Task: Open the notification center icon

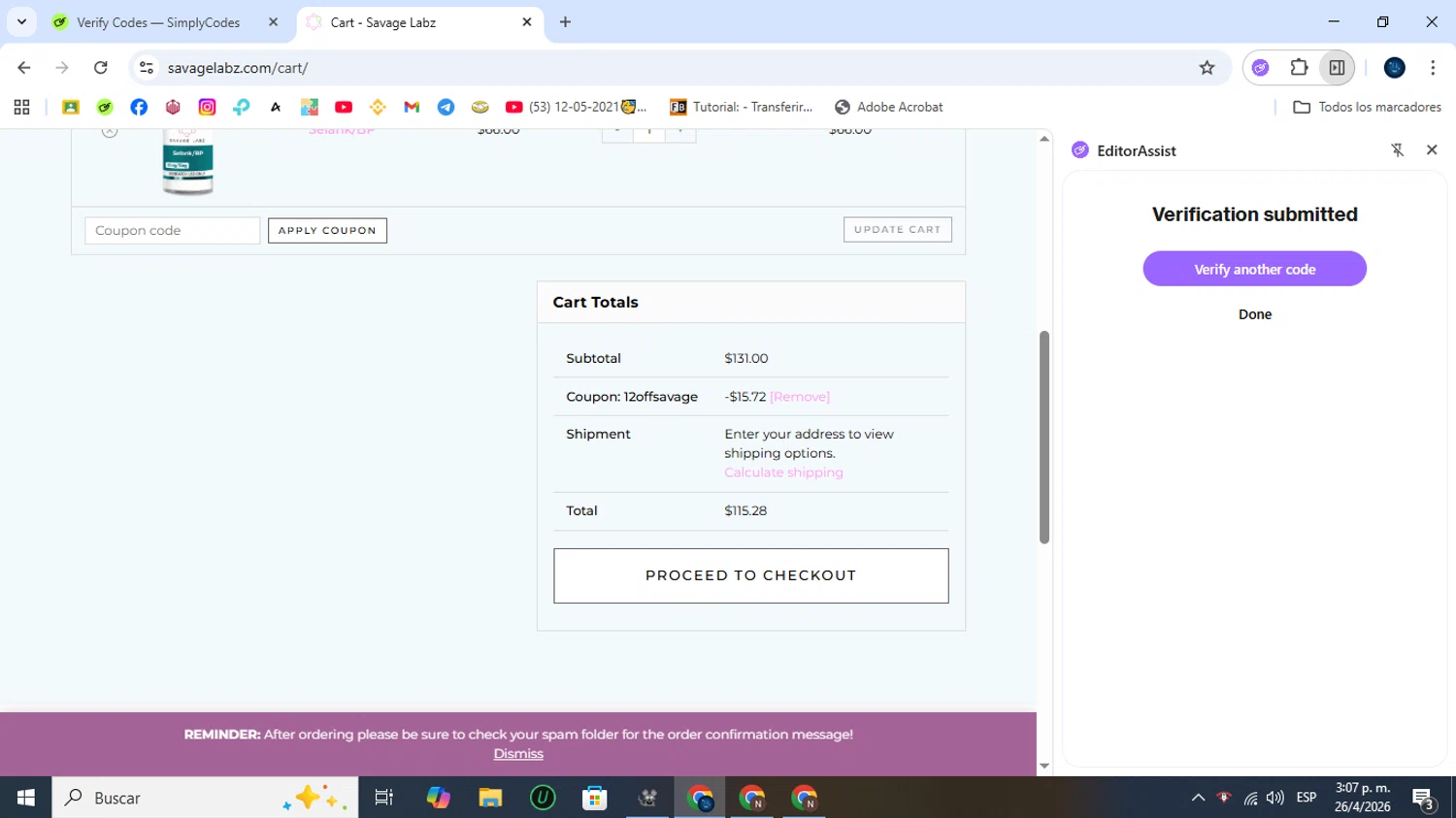Action: 1424,799
